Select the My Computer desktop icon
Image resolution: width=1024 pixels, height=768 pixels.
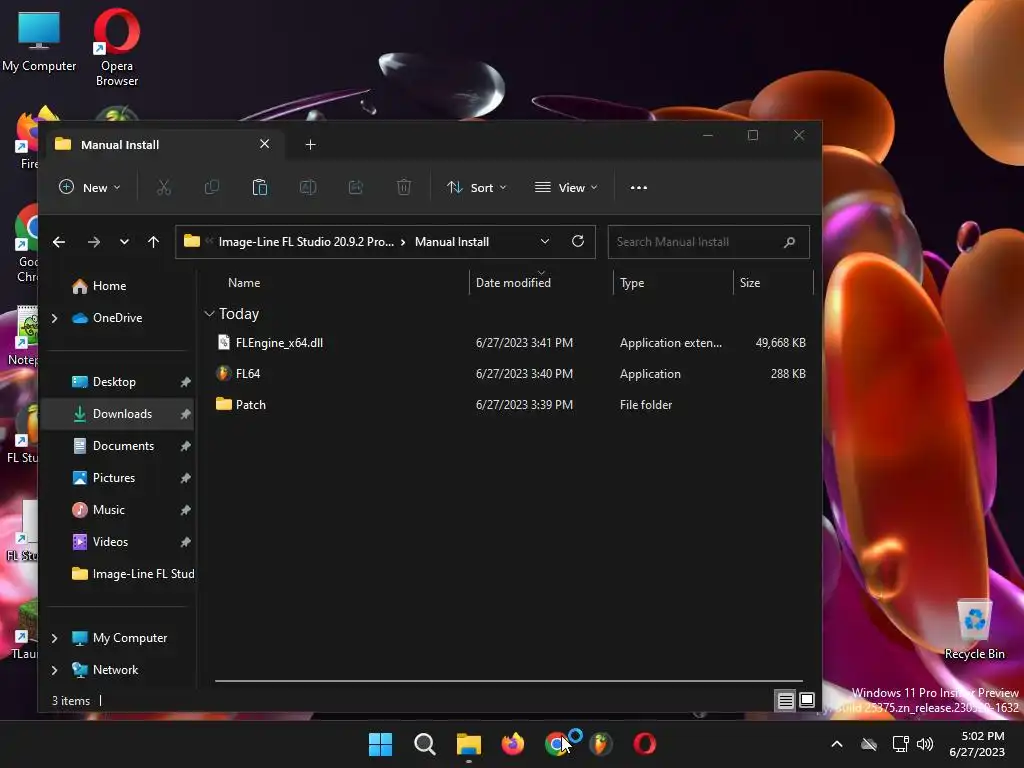[x=39, y=41]
